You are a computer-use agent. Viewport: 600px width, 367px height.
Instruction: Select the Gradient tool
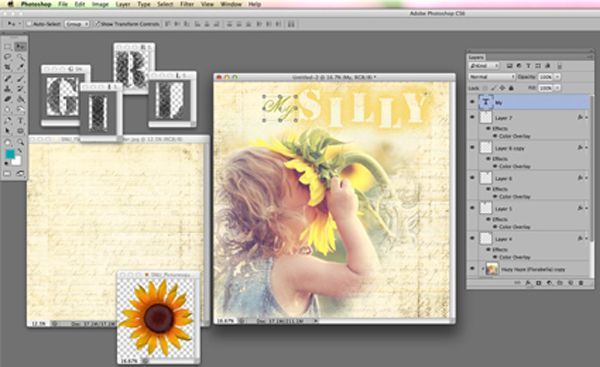[x=20, y=99]
